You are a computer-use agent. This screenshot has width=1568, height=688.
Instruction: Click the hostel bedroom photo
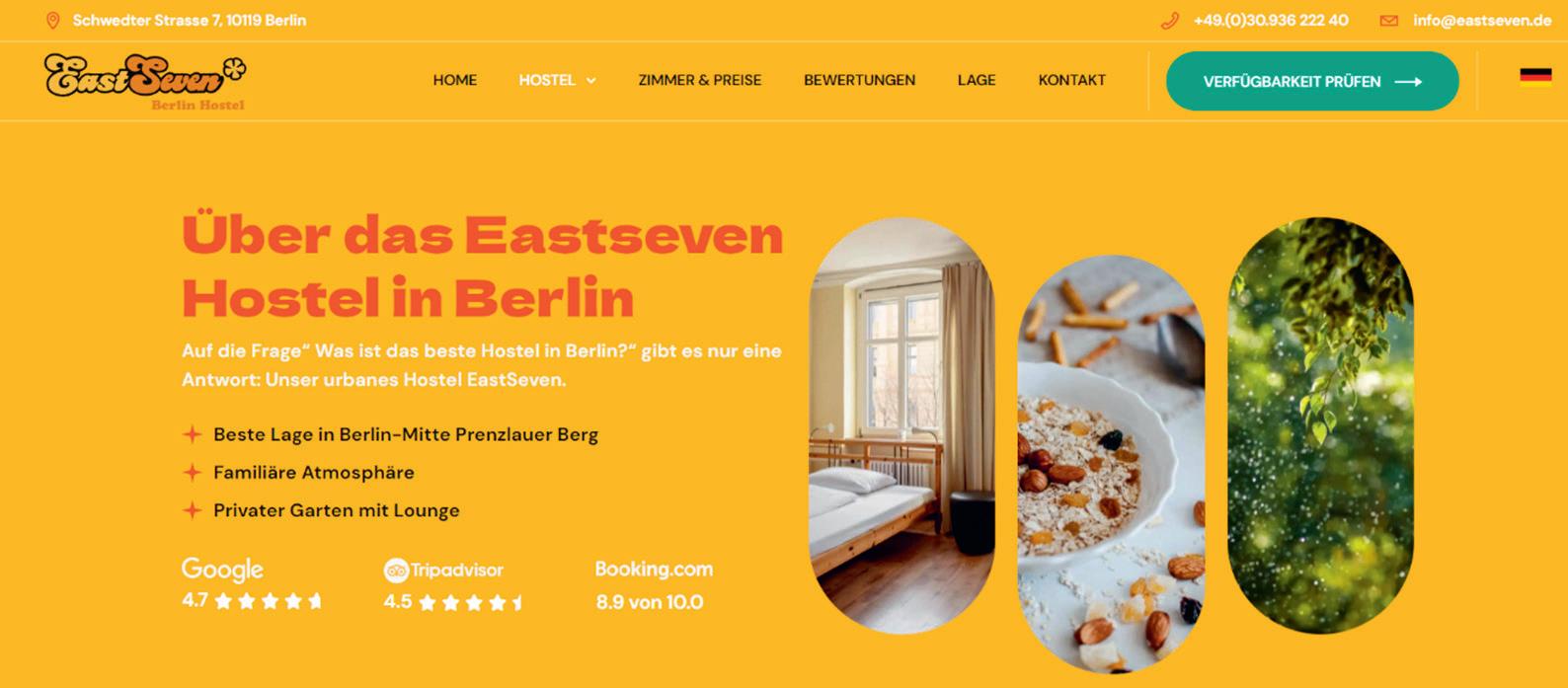902,425
